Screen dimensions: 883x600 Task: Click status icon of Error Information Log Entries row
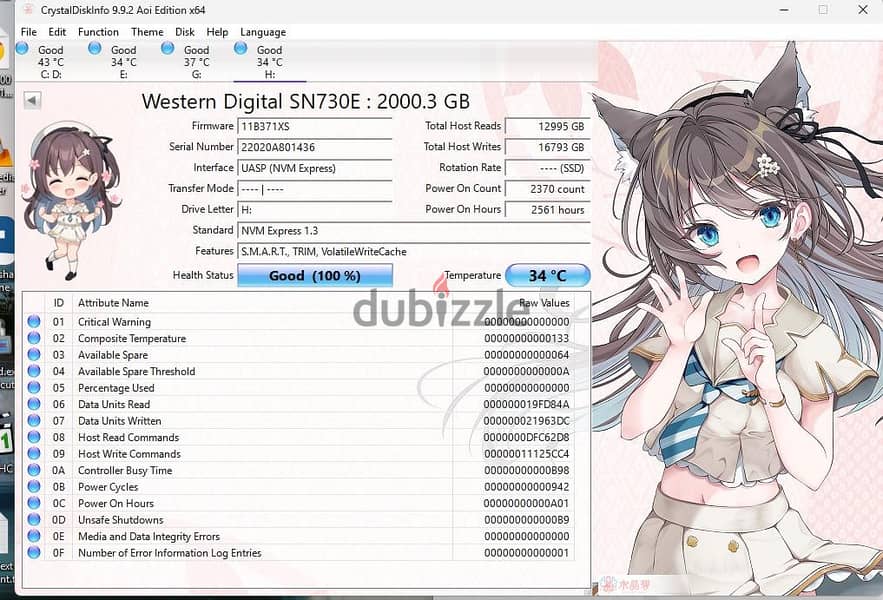34,552
